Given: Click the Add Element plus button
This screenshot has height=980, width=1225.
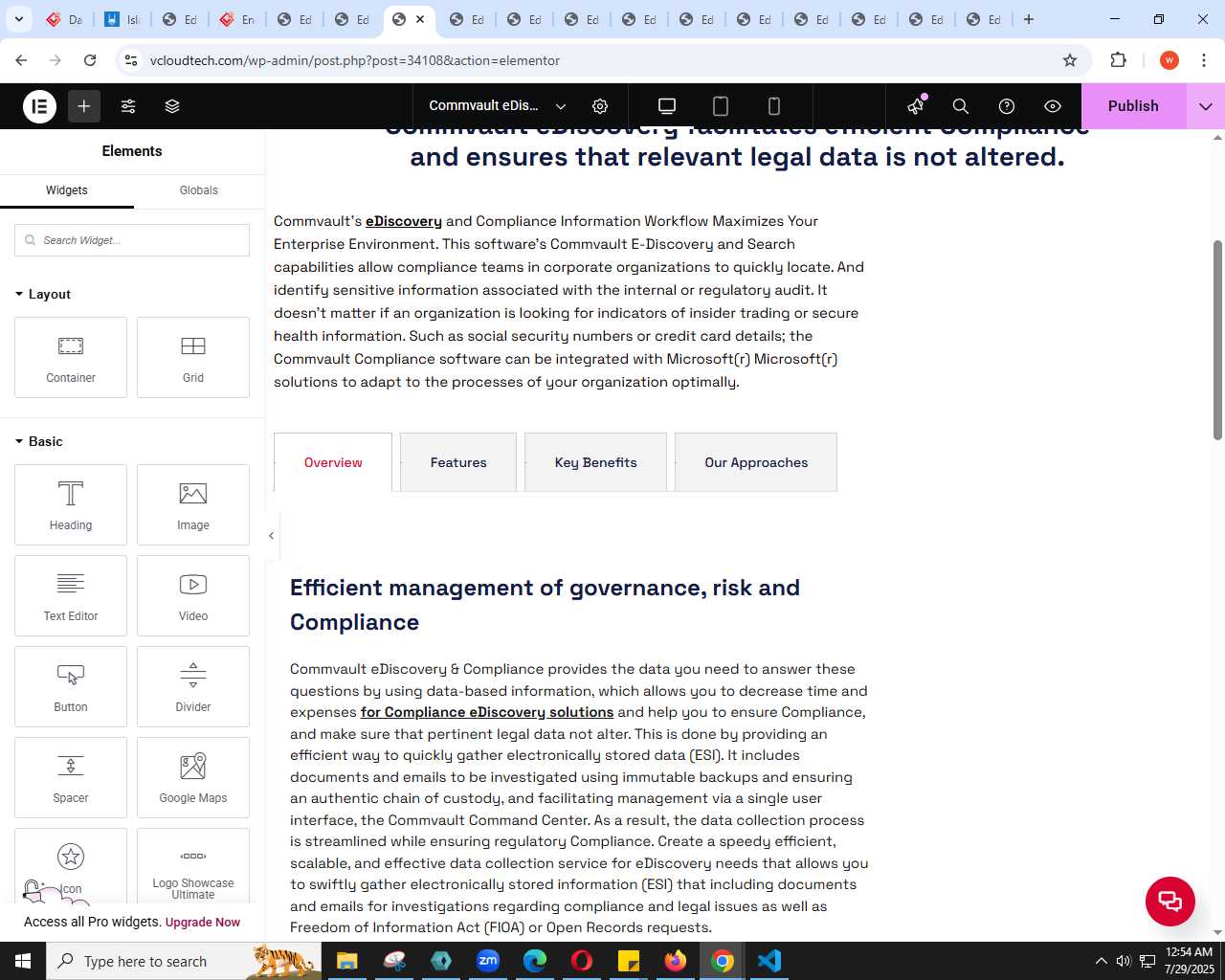Looking at the screenshot, I should point(84,106).
